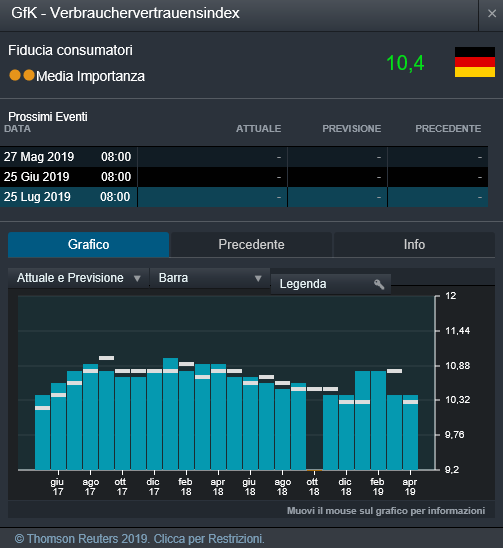Open the Barra chart type dropdown
Image resolution: width=503 pixels, height=548 pixels.
pyautogui.click(x=210, y=278)
